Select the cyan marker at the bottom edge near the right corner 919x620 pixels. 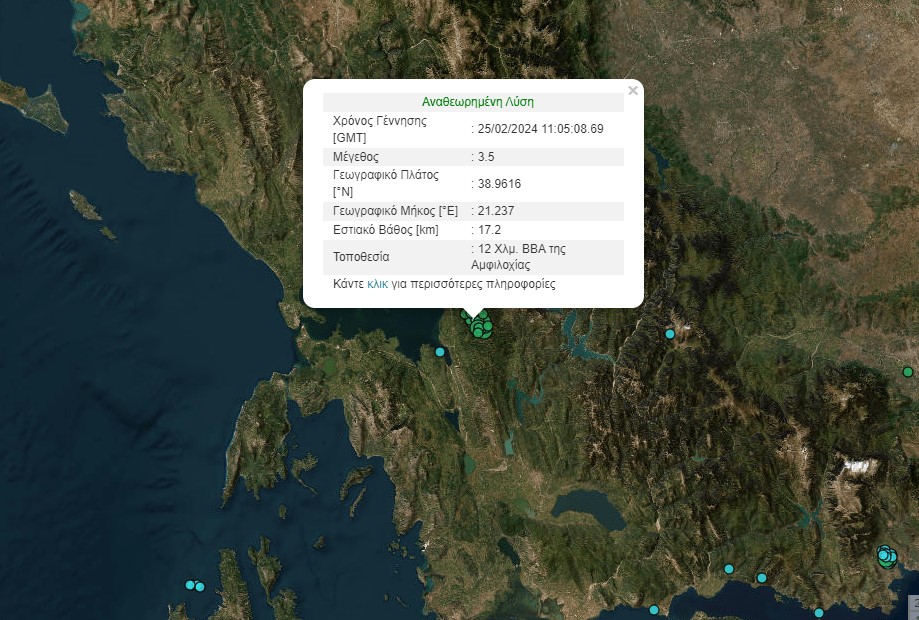[x=818, y=613]
